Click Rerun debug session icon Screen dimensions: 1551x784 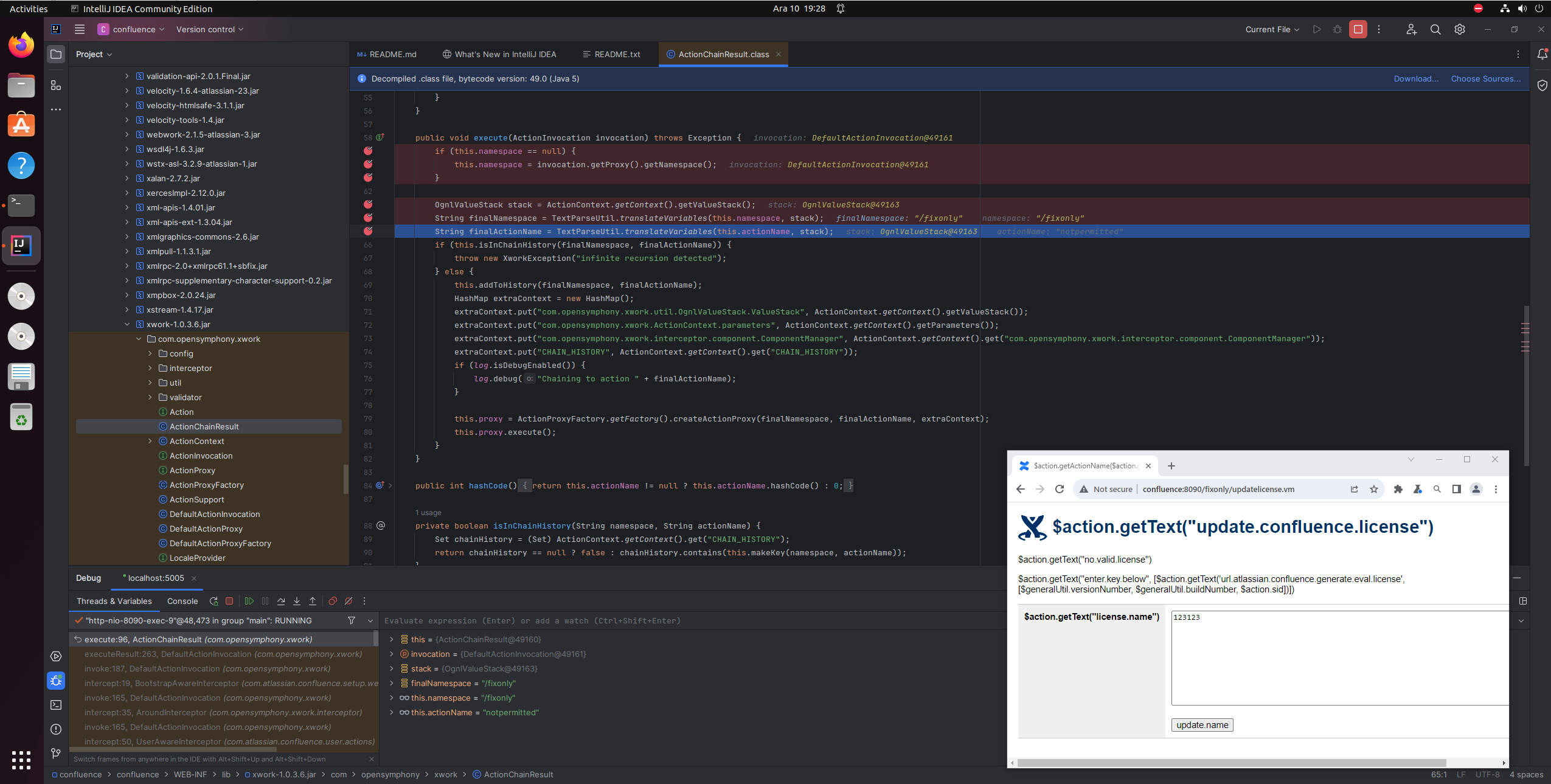coord(213,601)
